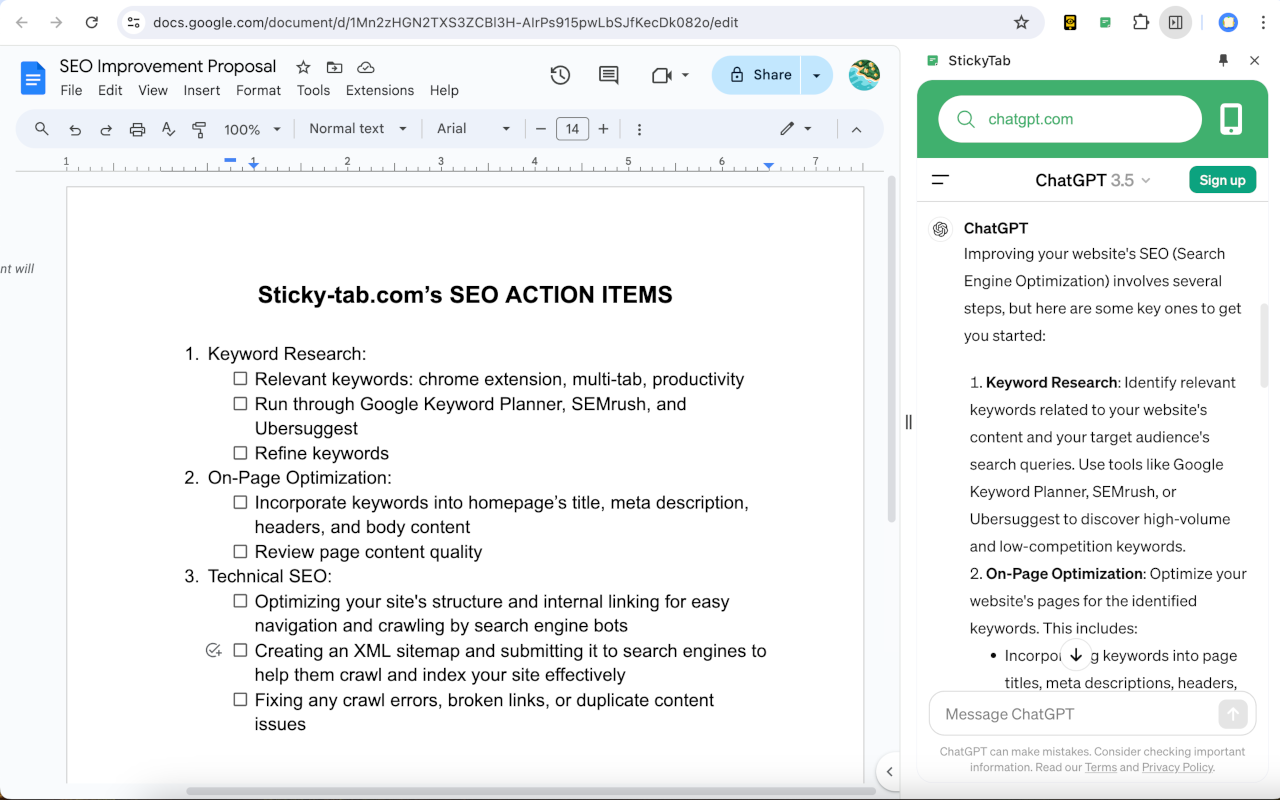Screen dimensions: 1280x800
Task: Open the Format menu
Action: click(258, 90)
